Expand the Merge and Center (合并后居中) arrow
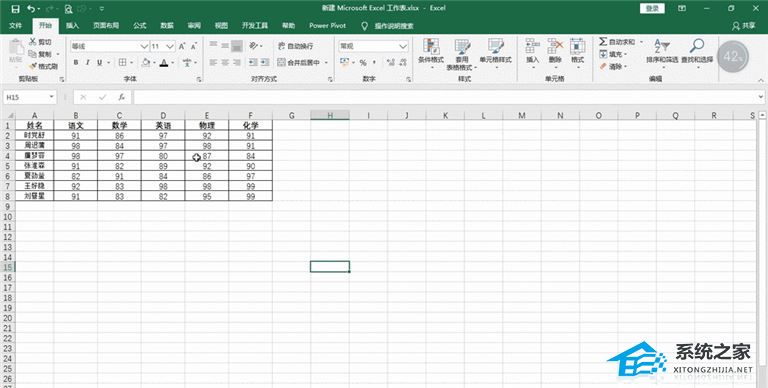Viewport: 768px width, 388px height. (x=326, y=63)
